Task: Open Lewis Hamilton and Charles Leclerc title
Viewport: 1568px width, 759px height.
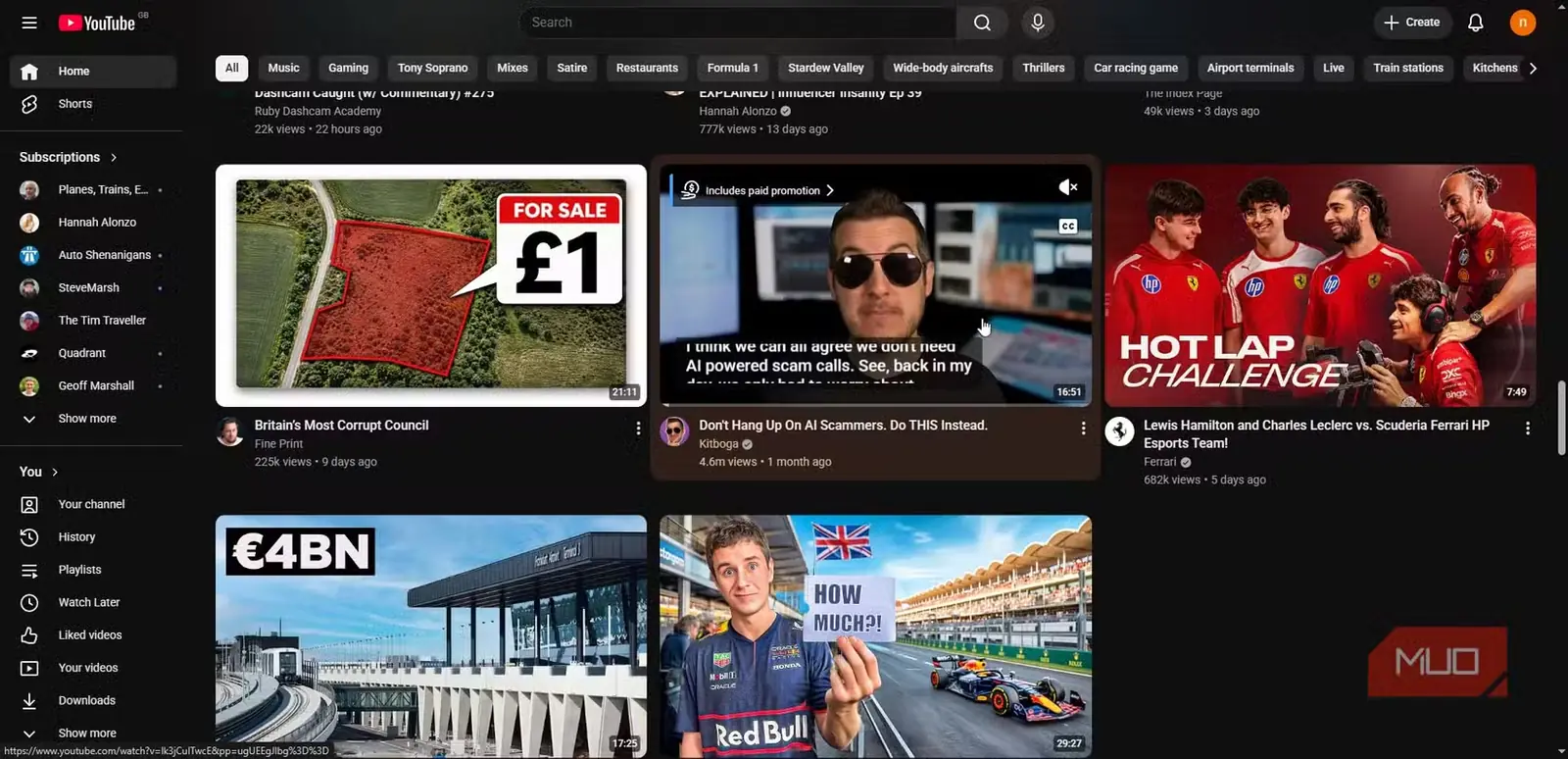Action: pos(1316,433)
